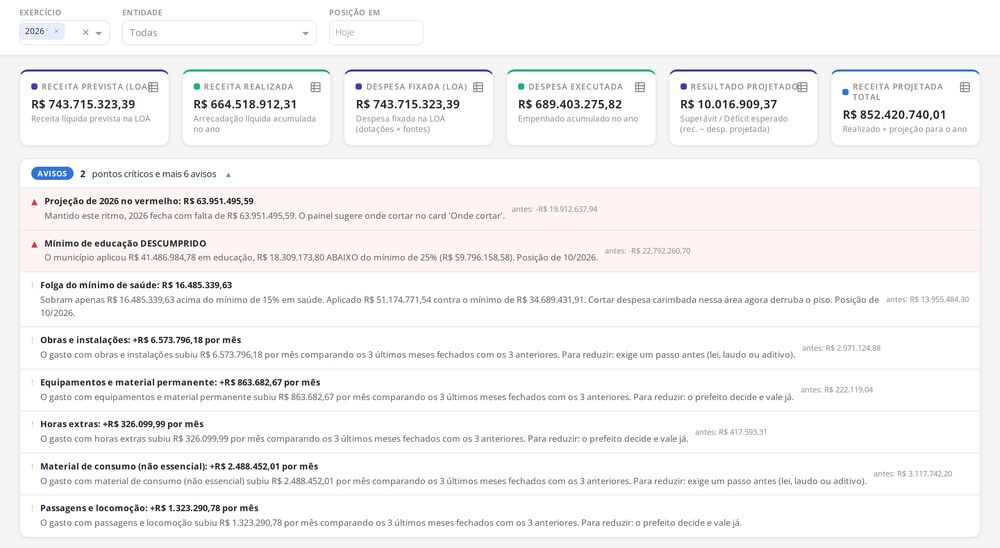Screen dimensions: 1000x548
Task: Click the Receita Realizada card title
Action: [249, 87]
